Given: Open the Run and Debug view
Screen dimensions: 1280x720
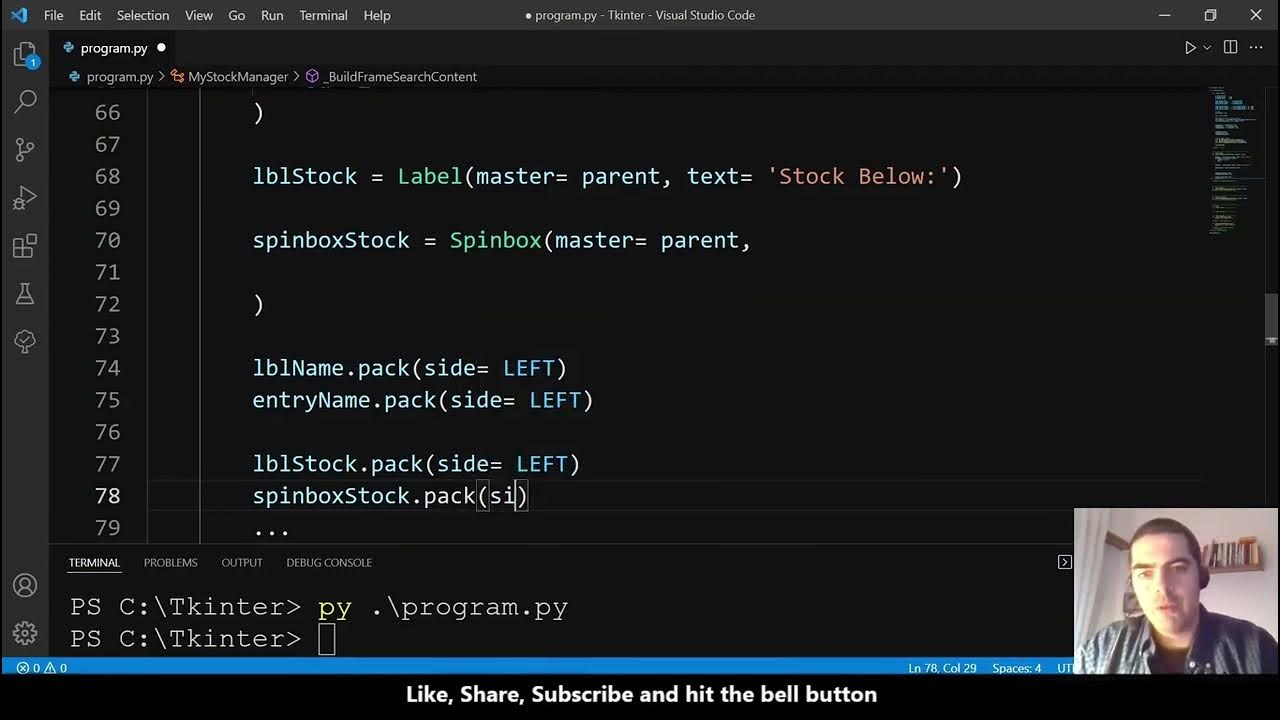Looking at the screenshot, I should click(x=25, y=197).
